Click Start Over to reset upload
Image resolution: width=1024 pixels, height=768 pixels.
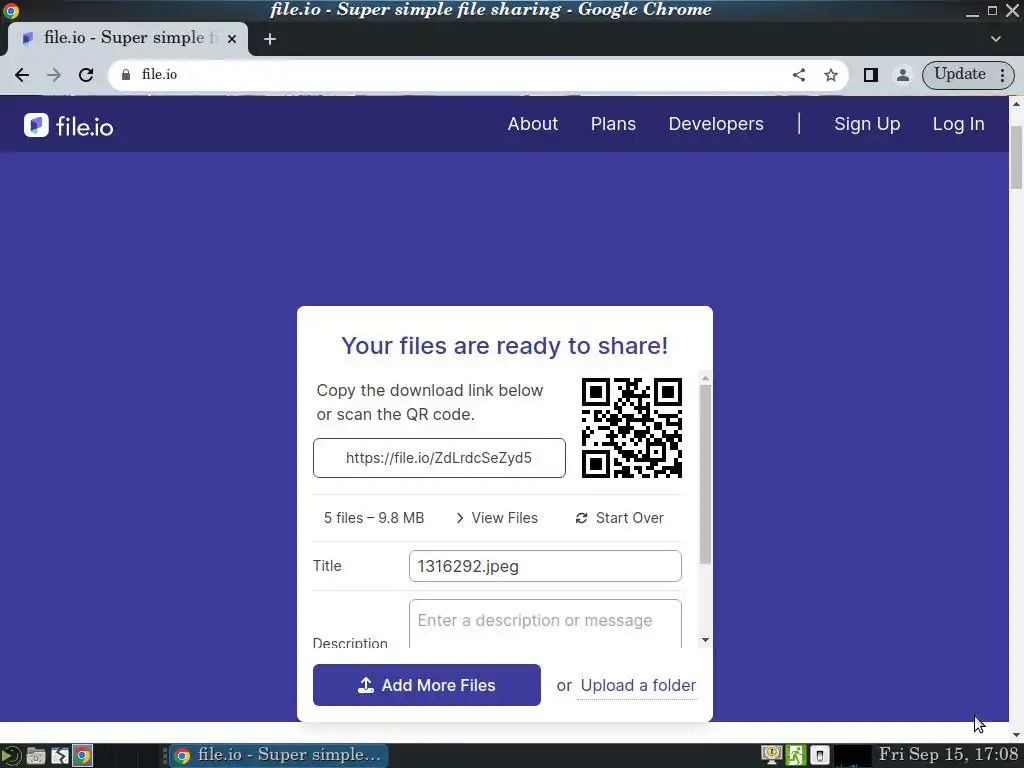click(619, 518)
